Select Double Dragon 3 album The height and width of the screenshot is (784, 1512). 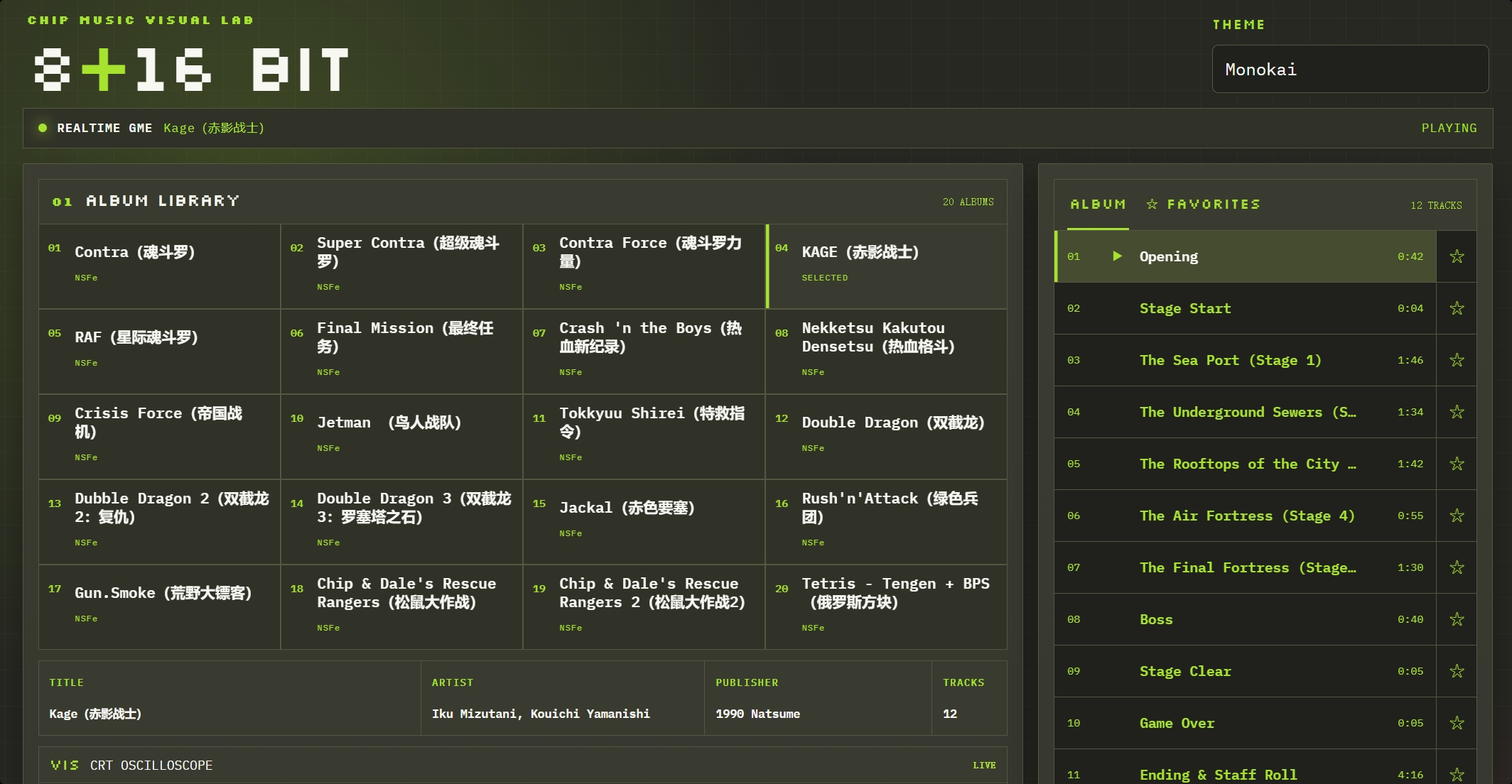(x=402, y=522)
